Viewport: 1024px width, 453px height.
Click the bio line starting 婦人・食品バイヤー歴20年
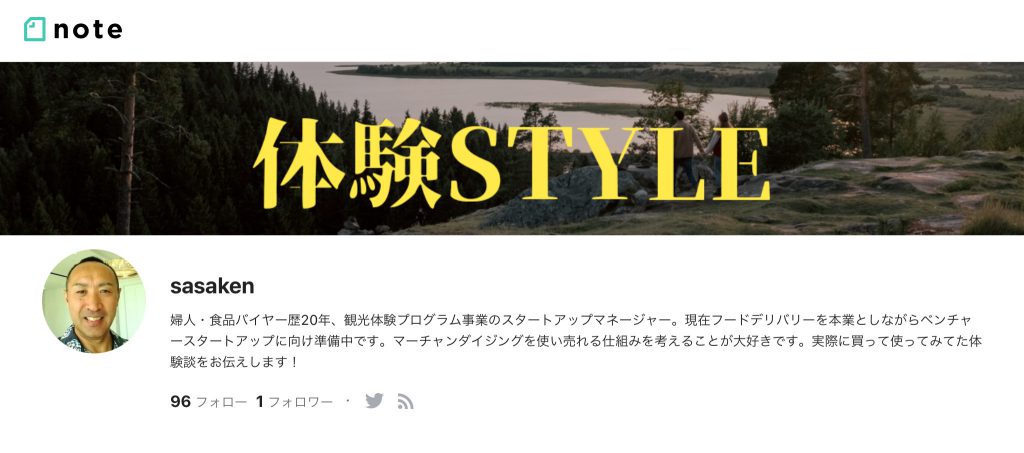pyautogui.click(x=571, y=320)
